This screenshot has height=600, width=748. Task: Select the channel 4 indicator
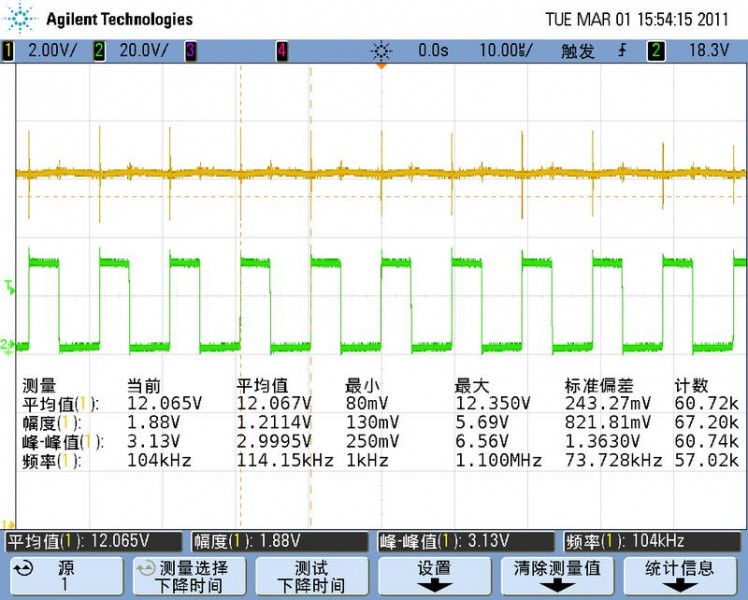[282, 50]
